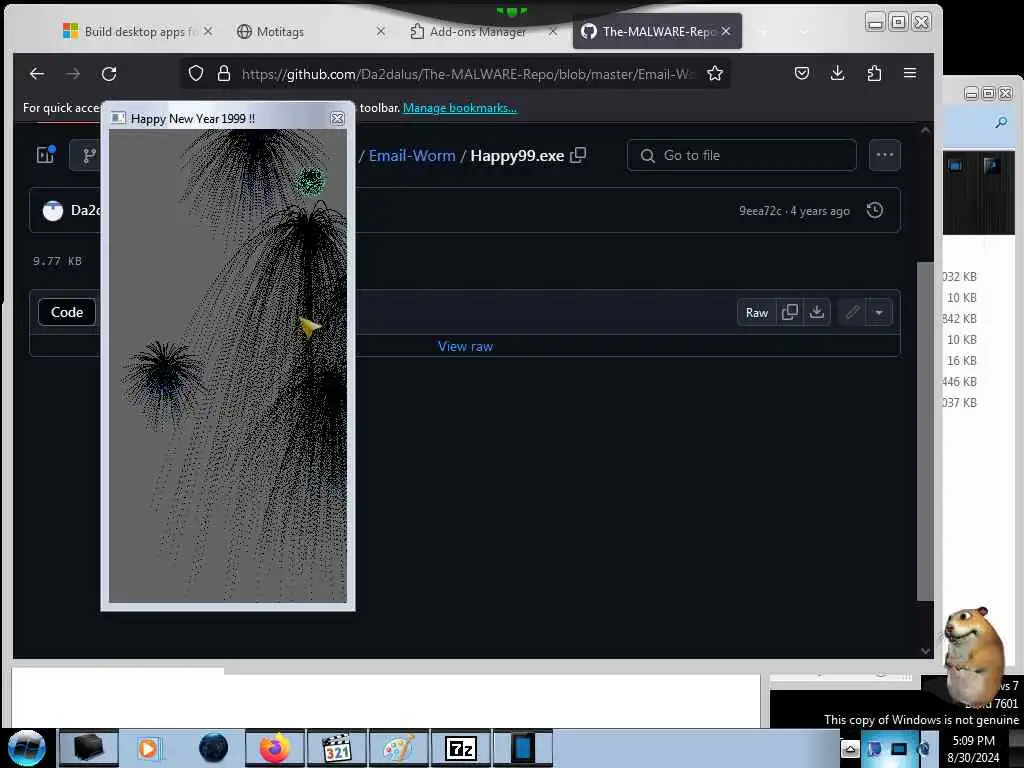Close the Happy New Year 1999 window
The image size is (1024, 768).
(337, 118)
